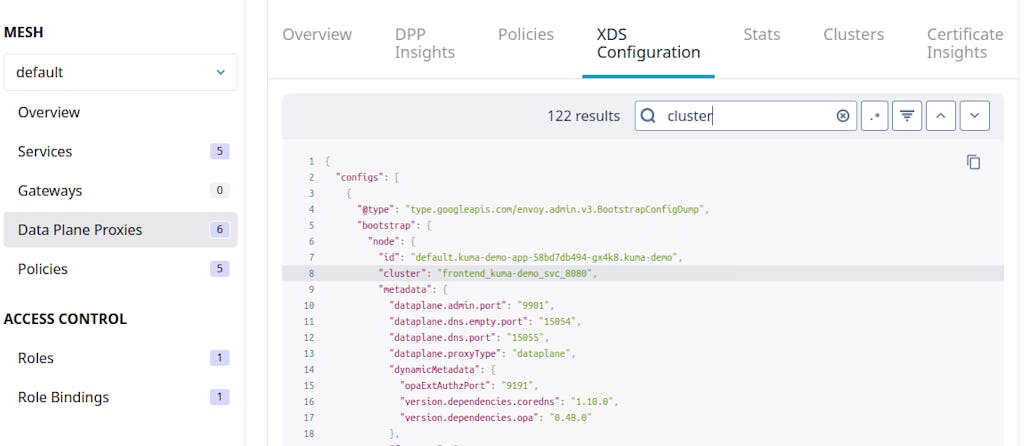This screenshot has width=1024, height=446.
Task: Jump to next search match
Action: [x=974, y=116]
